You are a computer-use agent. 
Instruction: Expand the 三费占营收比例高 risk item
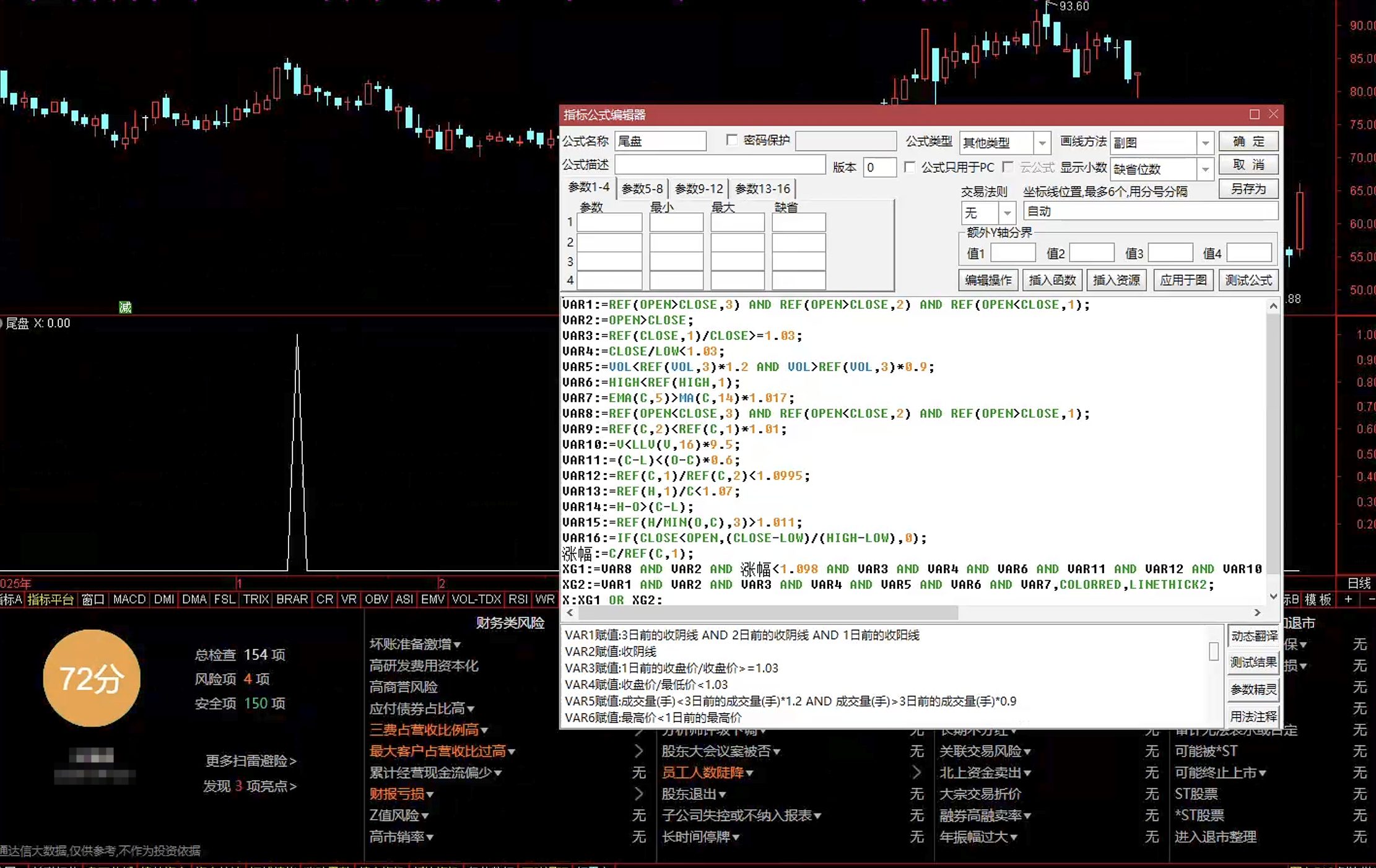pos(429,730)
